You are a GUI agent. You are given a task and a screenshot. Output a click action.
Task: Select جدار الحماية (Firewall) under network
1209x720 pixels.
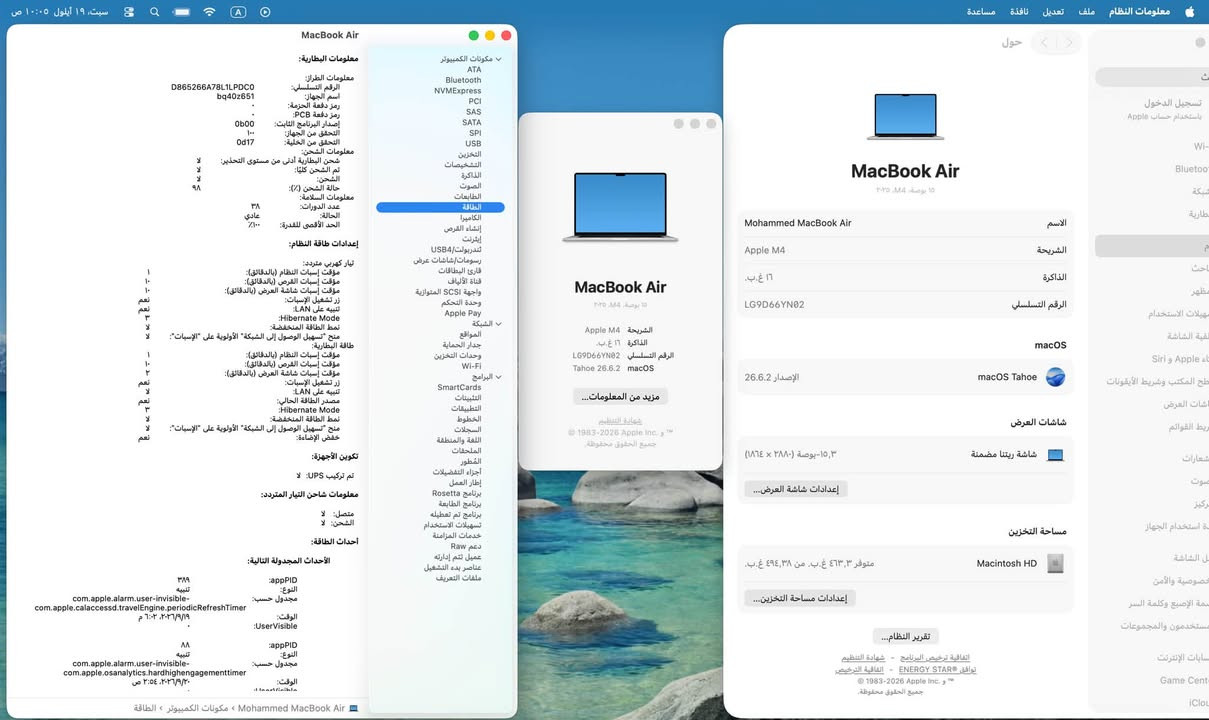[x=463, y=345]
